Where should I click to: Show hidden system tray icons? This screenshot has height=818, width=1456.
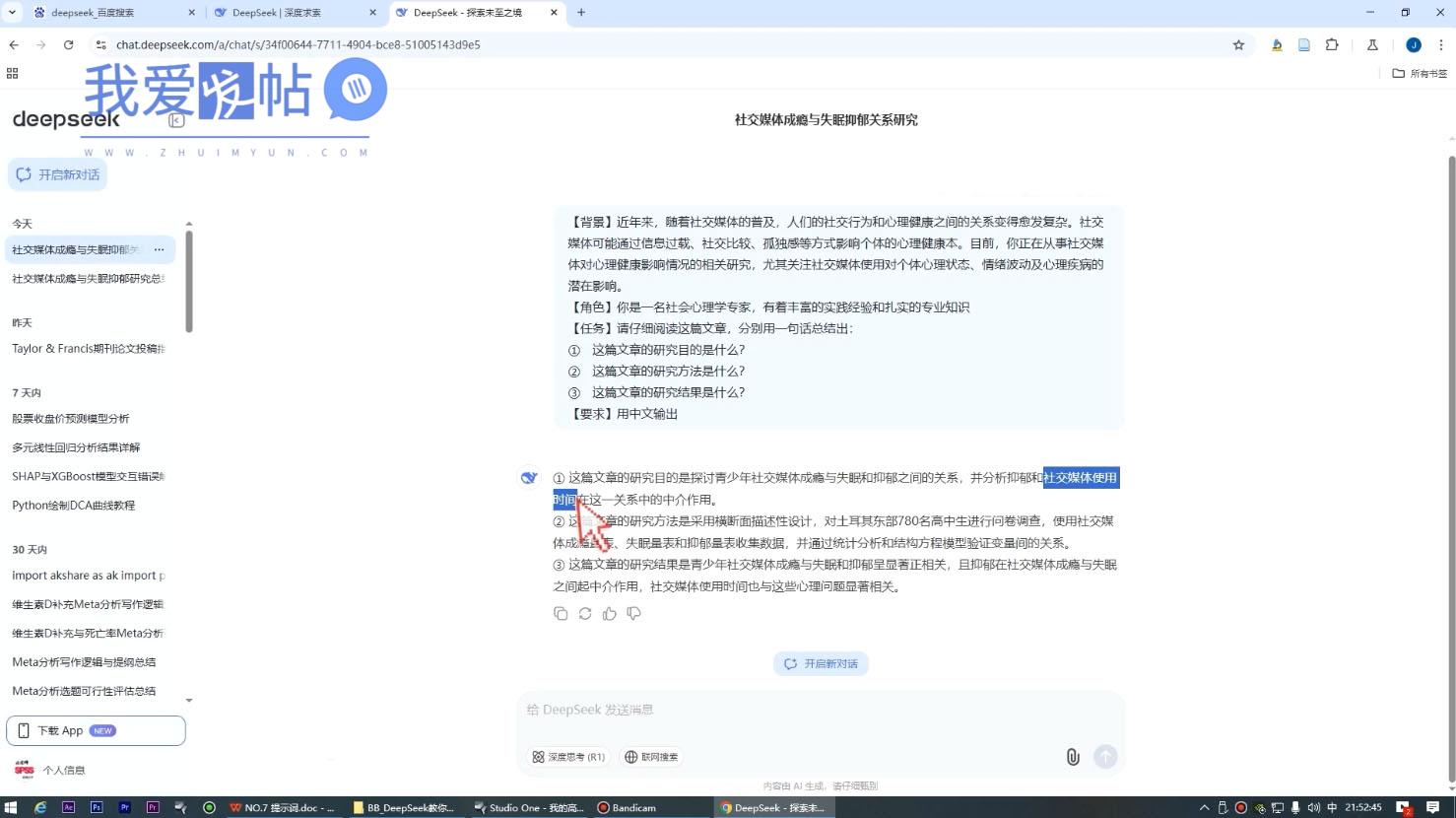point(1204,807)
